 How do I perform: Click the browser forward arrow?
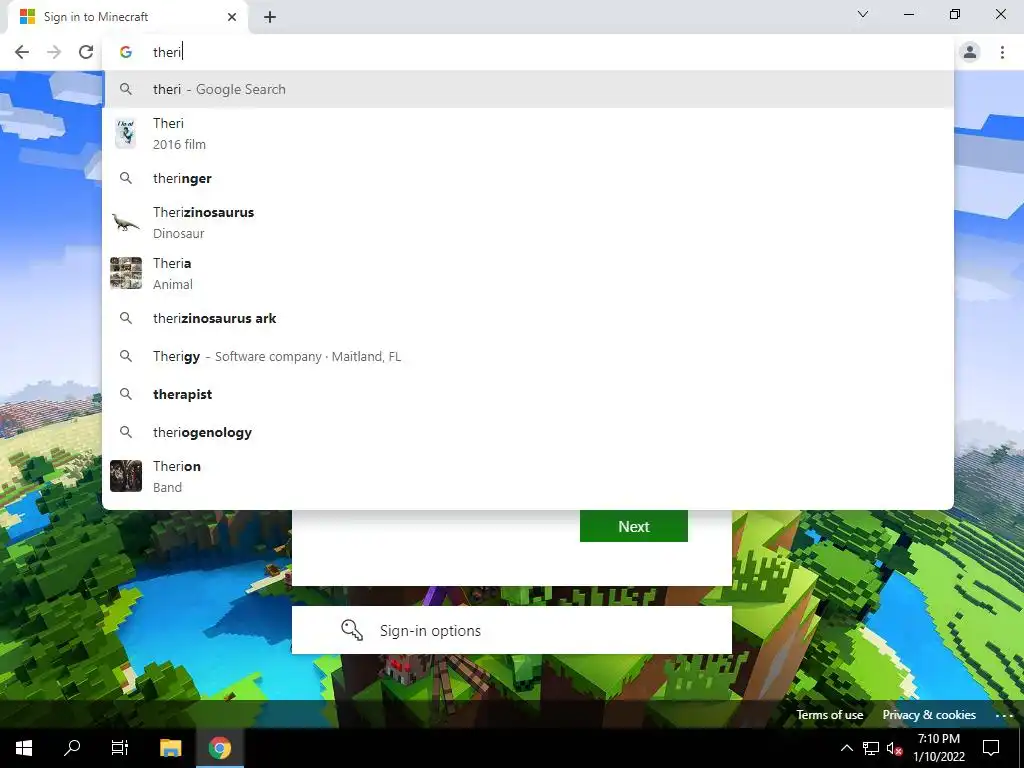click(x=54, y=52)
